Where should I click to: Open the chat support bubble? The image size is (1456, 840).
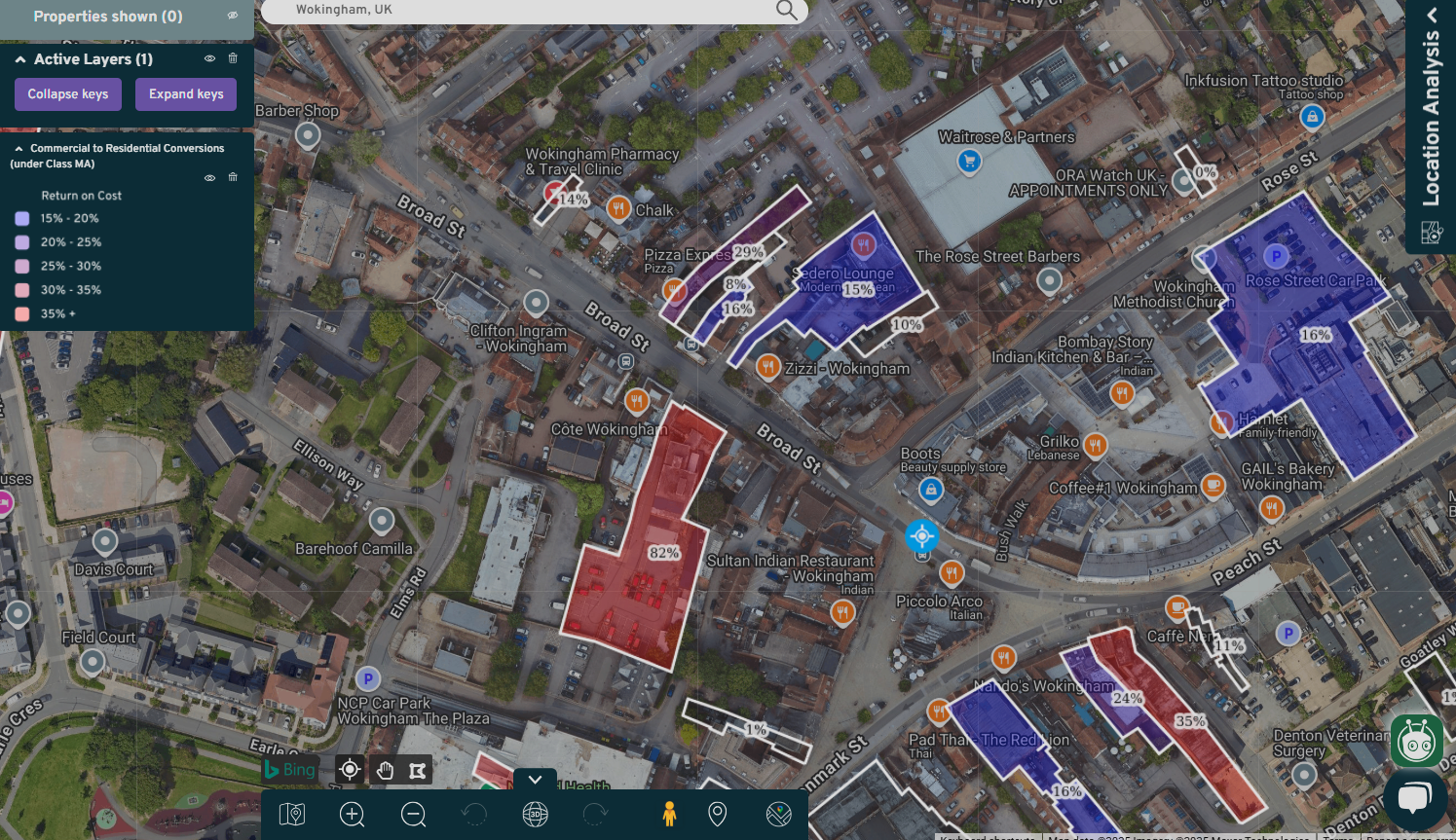[1415, 798]
